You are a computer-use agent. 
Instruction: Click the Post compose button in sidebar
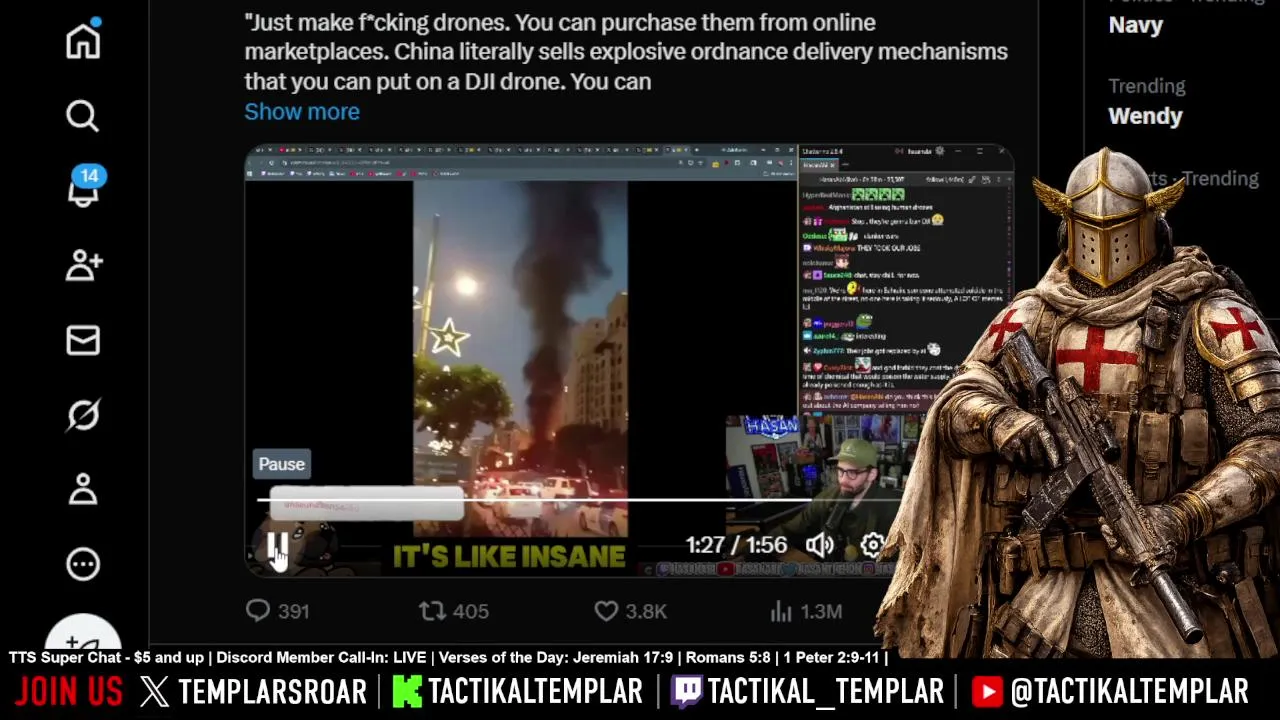(83, 634)
